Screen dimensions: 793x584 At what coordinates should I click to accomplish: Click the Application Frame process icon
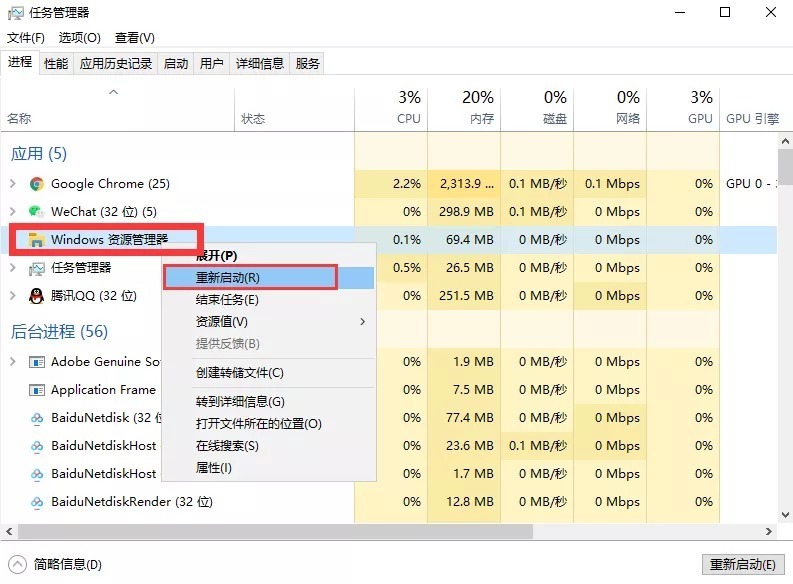point(36,390)
